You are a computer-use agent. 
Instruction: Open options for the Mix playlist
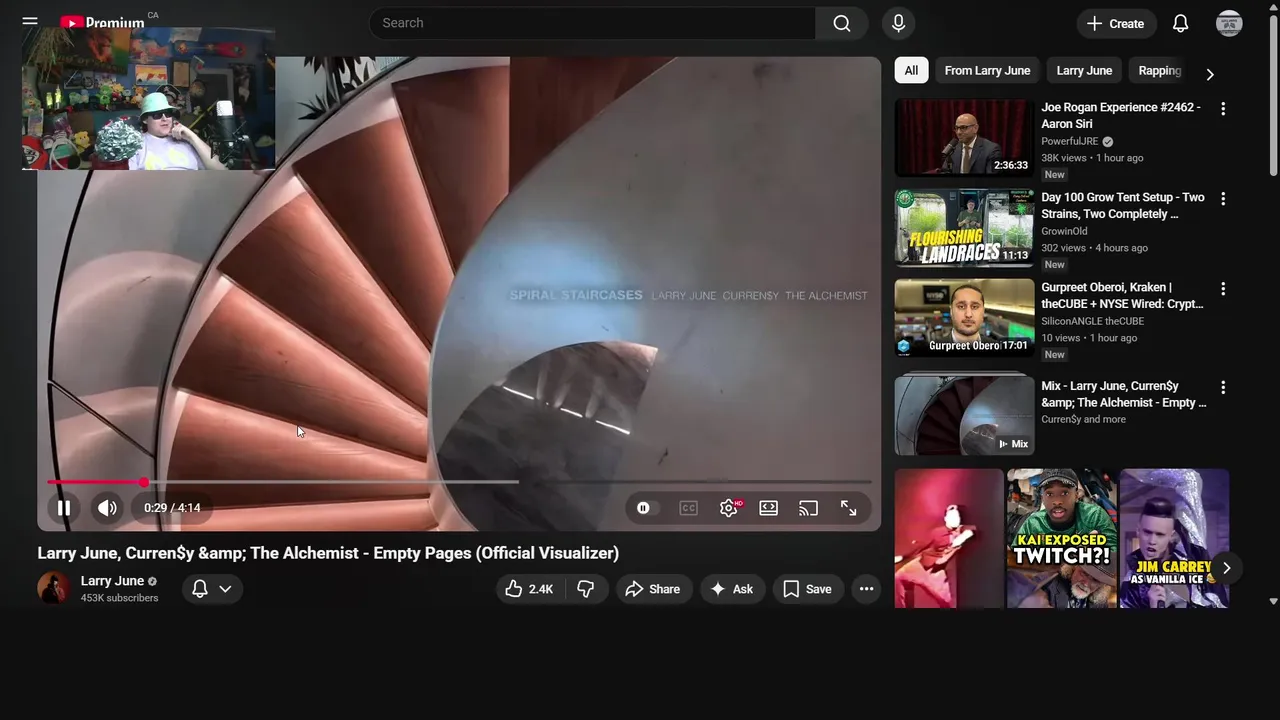click(1222, 387)
